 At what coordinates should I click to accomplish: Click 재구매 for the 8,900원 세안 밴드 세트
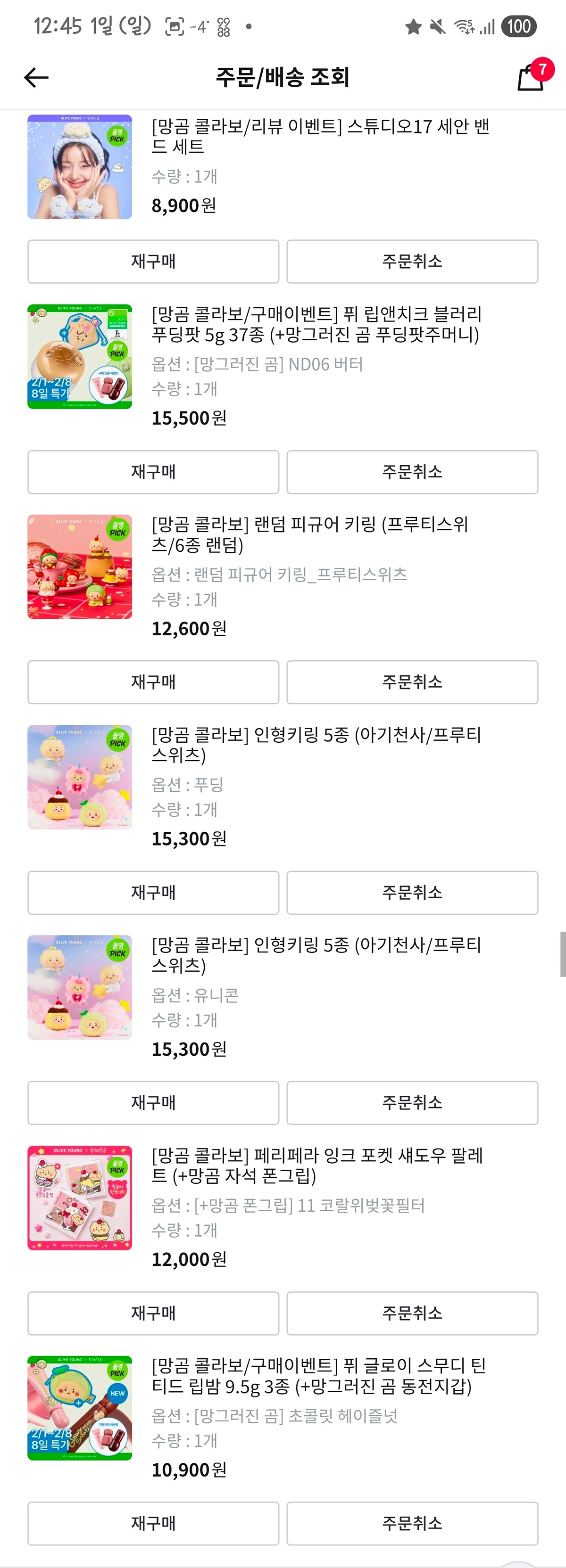click(x=154, y=262)
